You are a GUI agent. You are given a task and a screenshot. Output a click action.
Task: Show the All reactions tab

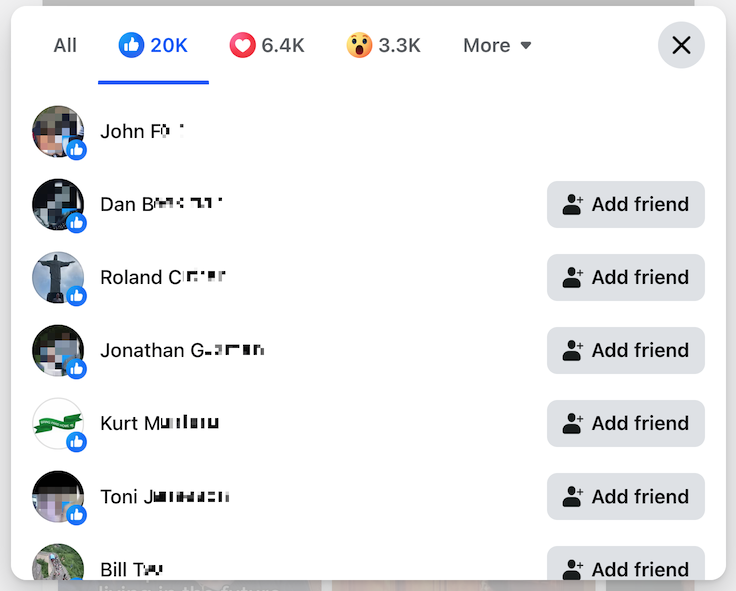coord(65,46)
